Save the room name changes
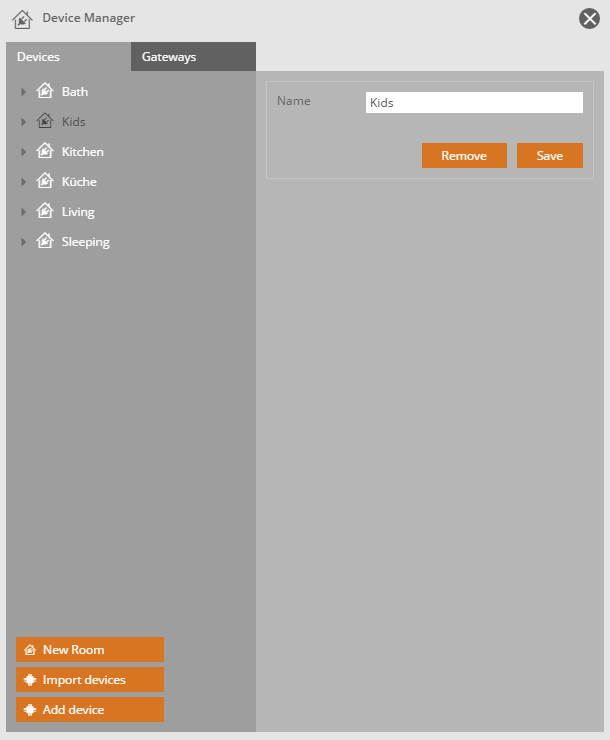The height and width of the screenshot is (740, 610). click(549, 156)
